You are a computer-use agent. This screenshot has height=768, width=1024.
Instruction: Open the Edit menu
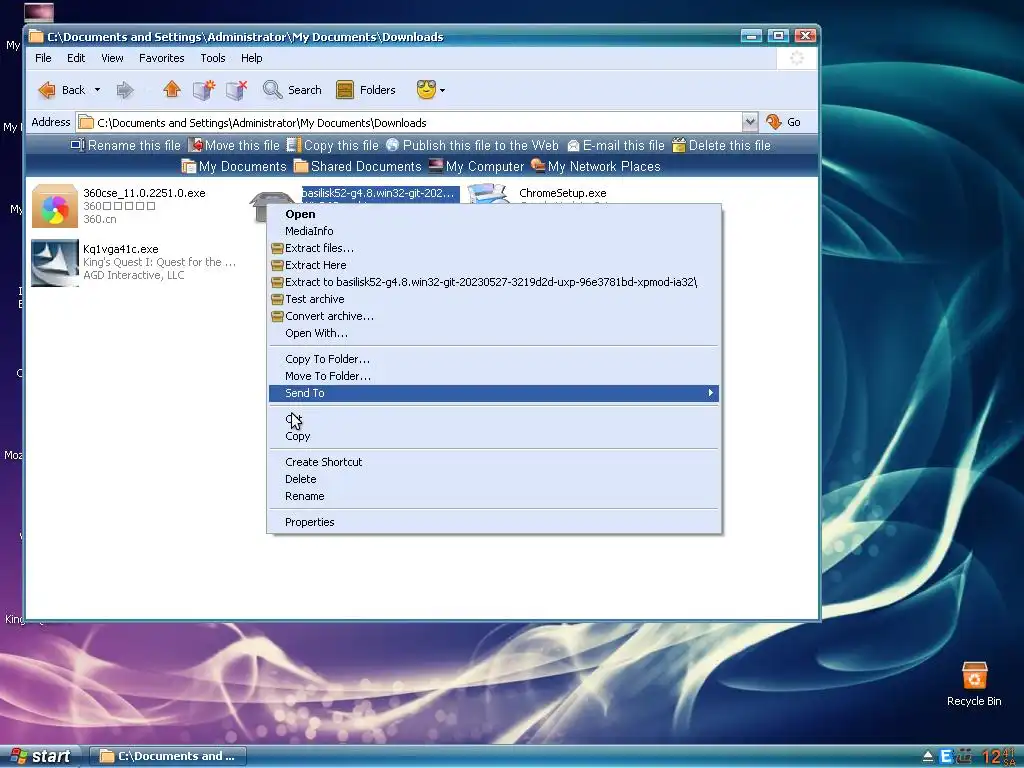(76, 58)
